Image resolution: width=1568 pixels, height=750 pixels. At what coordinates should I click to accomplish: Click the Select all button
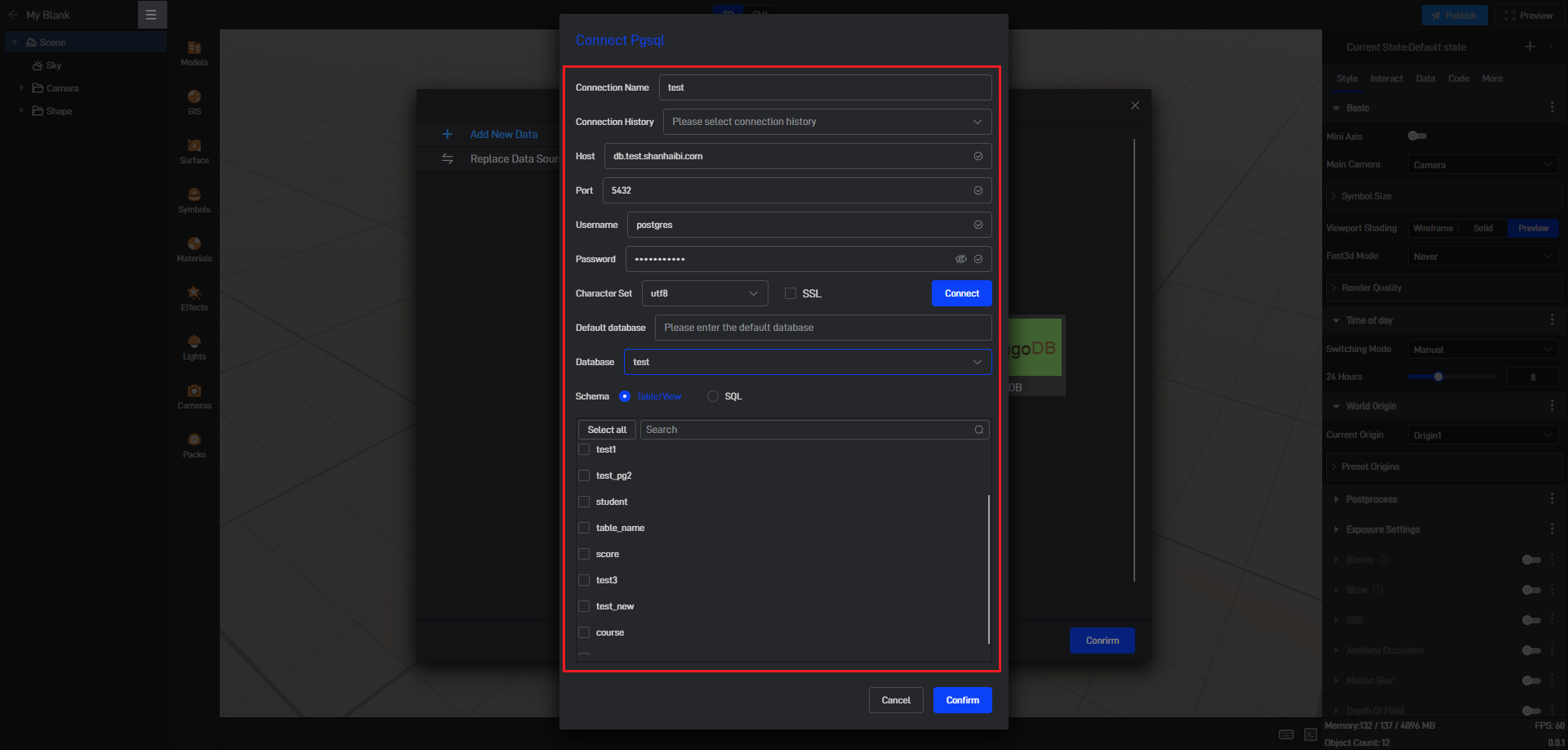point(607,430)
